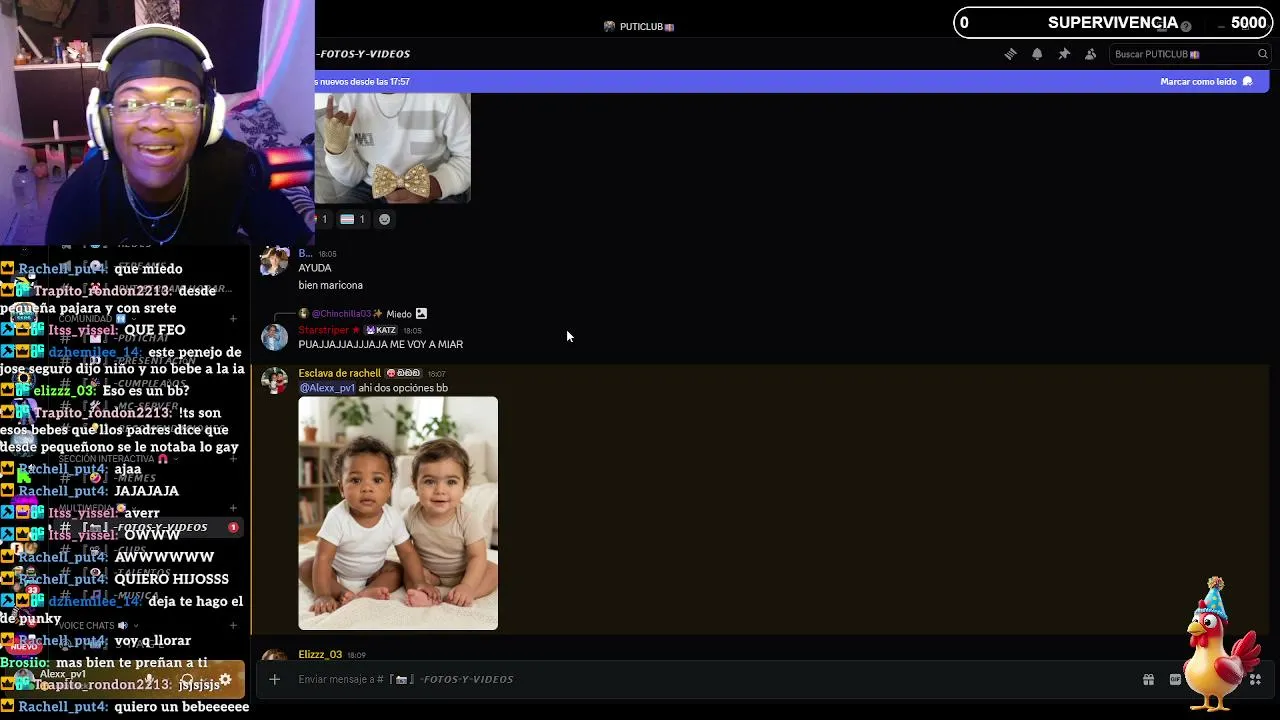This screenshot has width=1280, height=720.
Task: Click the PUTICLUB server title
Action: pyautogui.click(x=640, y=26)
